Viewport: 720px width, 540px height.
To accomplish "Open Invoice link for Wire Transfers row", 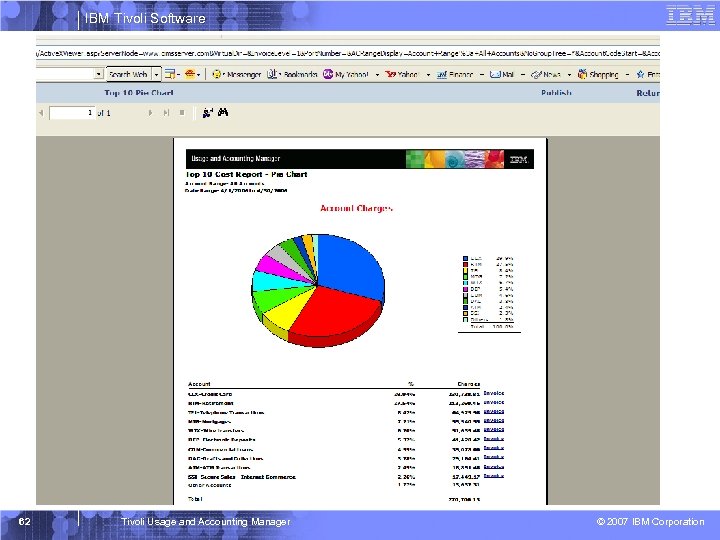I will 494,430.
